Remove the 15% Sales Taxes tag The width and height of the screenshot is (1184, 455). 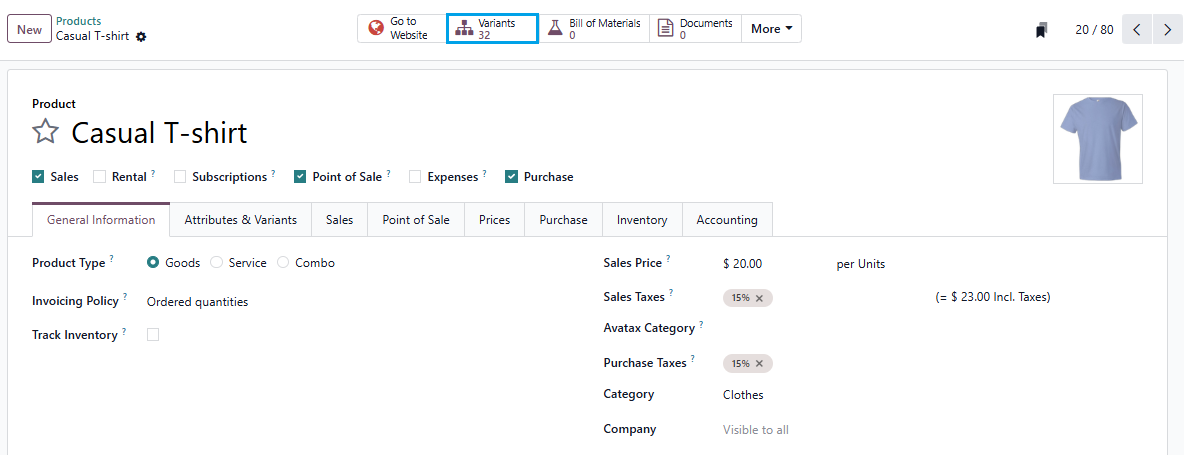(759, 298)
